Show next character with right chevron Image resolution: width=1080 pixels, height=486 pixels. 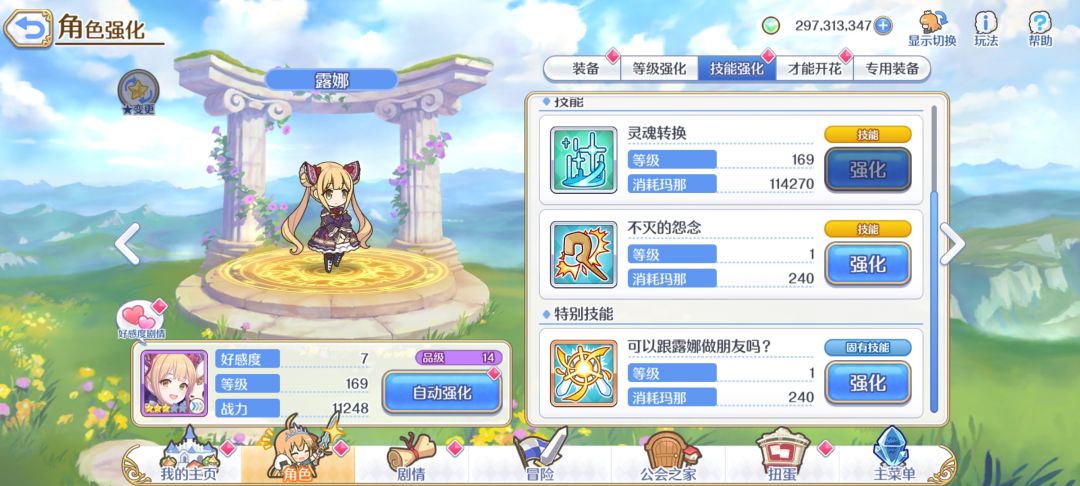(x=952, y=243)
